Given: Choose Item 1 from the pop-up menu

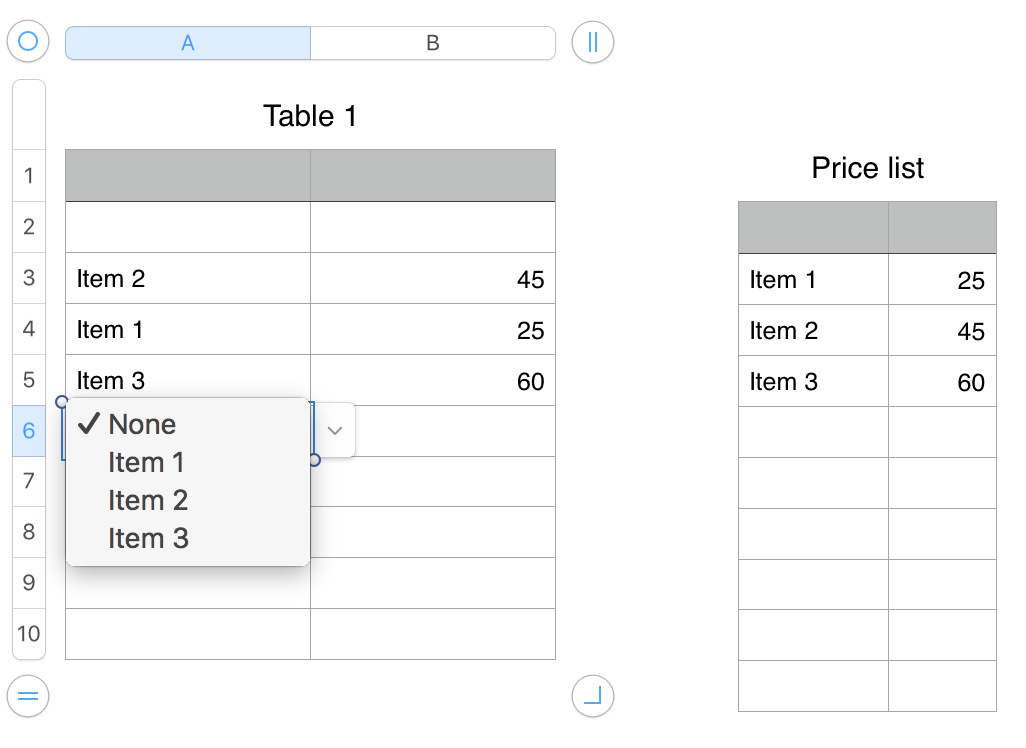Looking at the screenshot, I should (146, 462).
